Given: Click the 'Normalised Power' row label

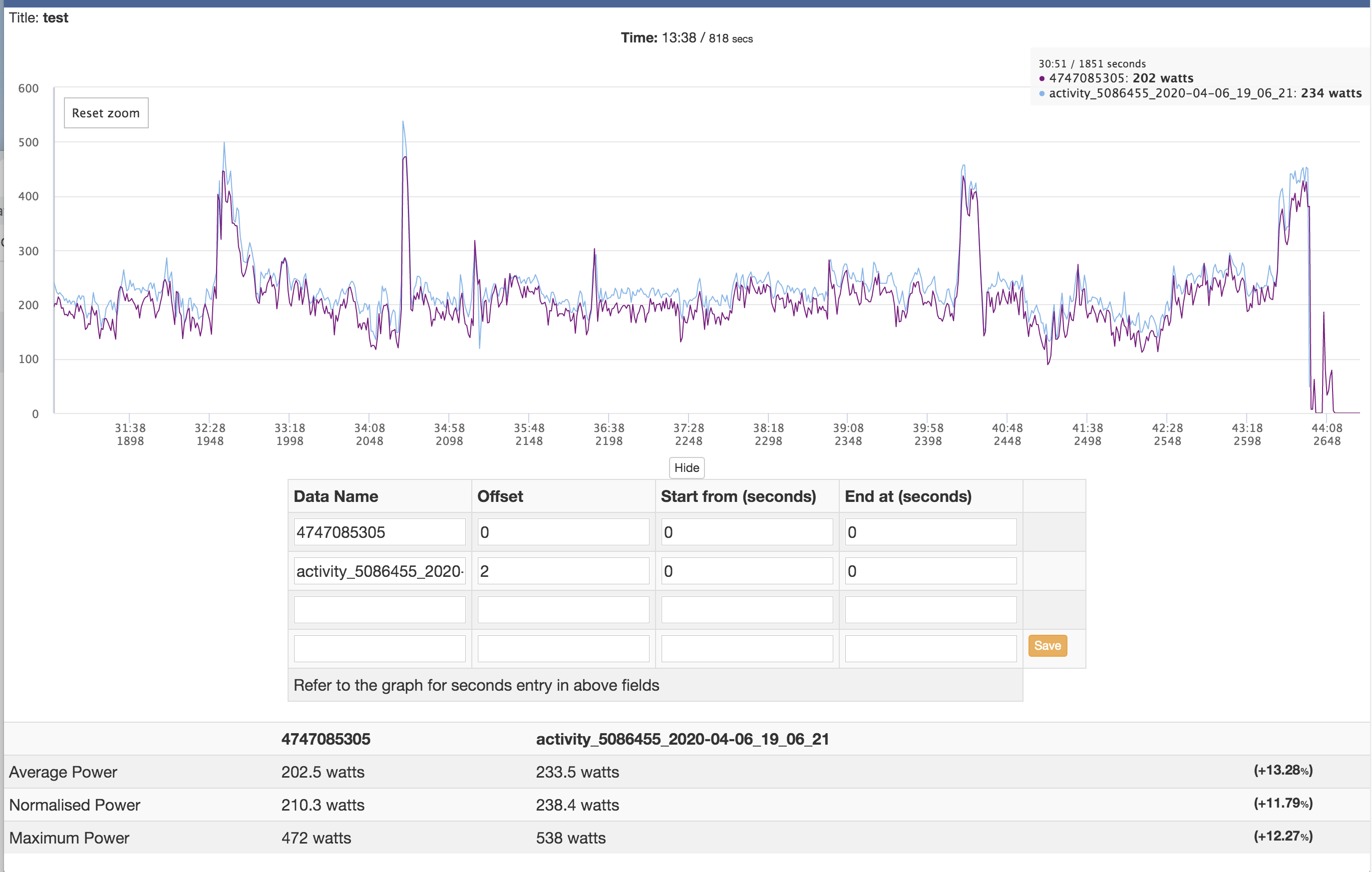Looking at the screenshot, I should (x=74, y=805).
